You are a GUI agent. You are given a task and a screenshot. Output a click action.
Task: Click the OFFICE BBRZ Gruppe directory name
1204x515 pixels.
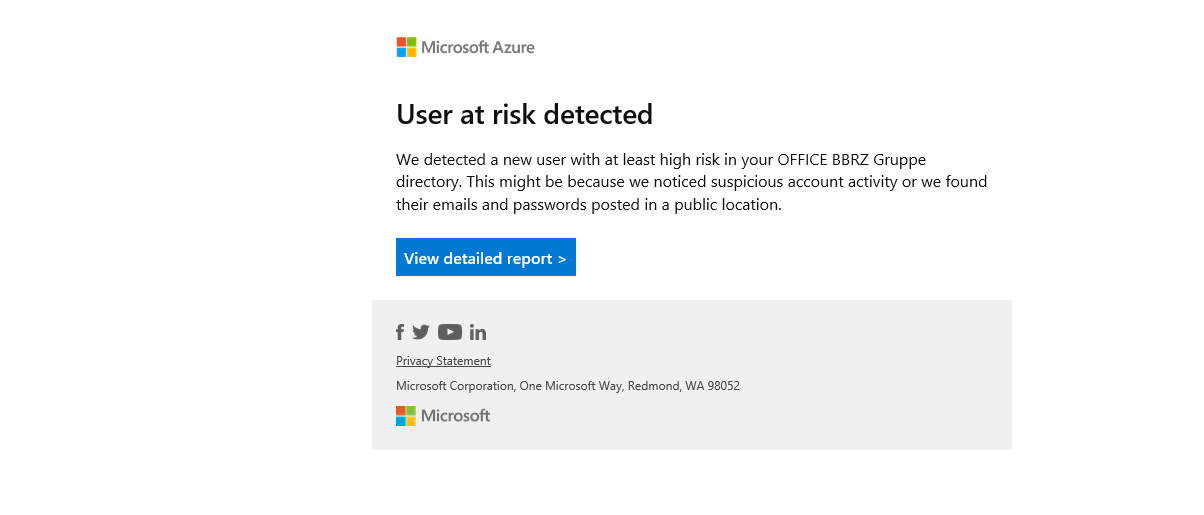pos(853,159)
